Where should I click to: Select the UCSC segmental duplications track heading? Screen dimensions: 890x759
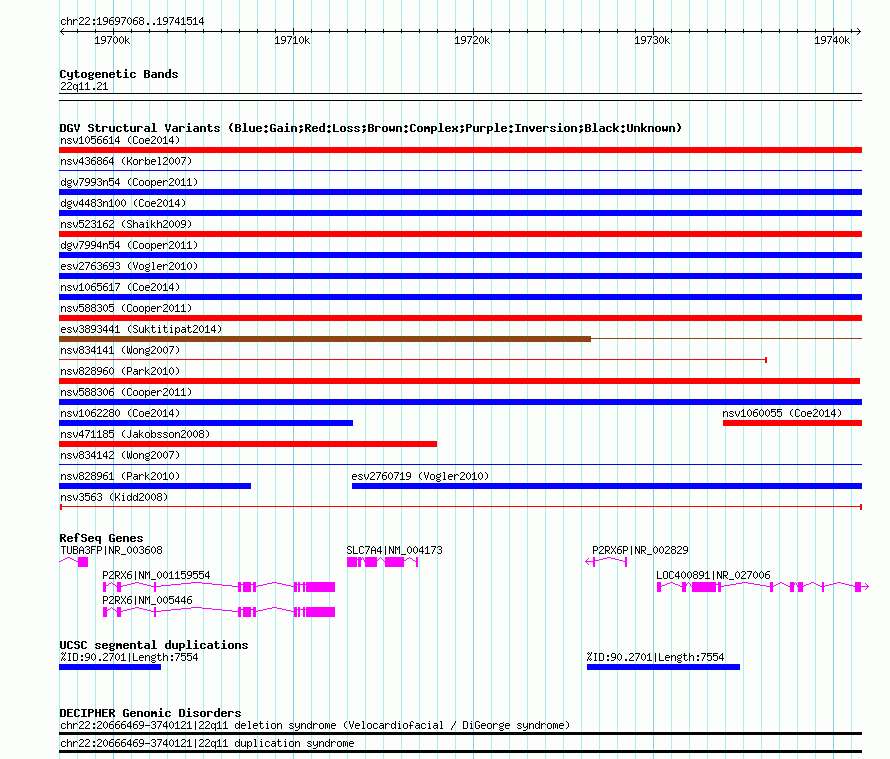[154, 645]
